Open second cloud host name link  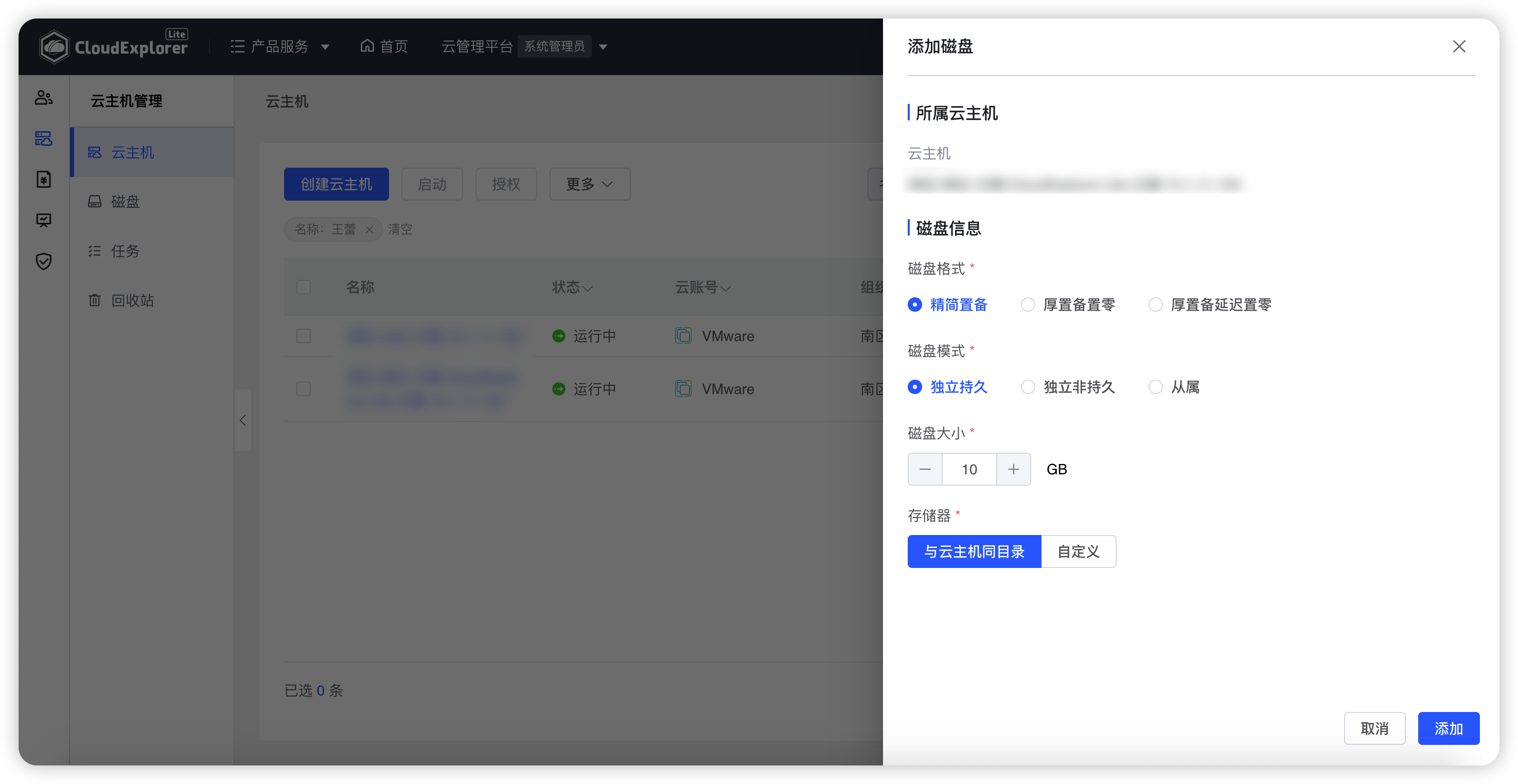(433, 389)
